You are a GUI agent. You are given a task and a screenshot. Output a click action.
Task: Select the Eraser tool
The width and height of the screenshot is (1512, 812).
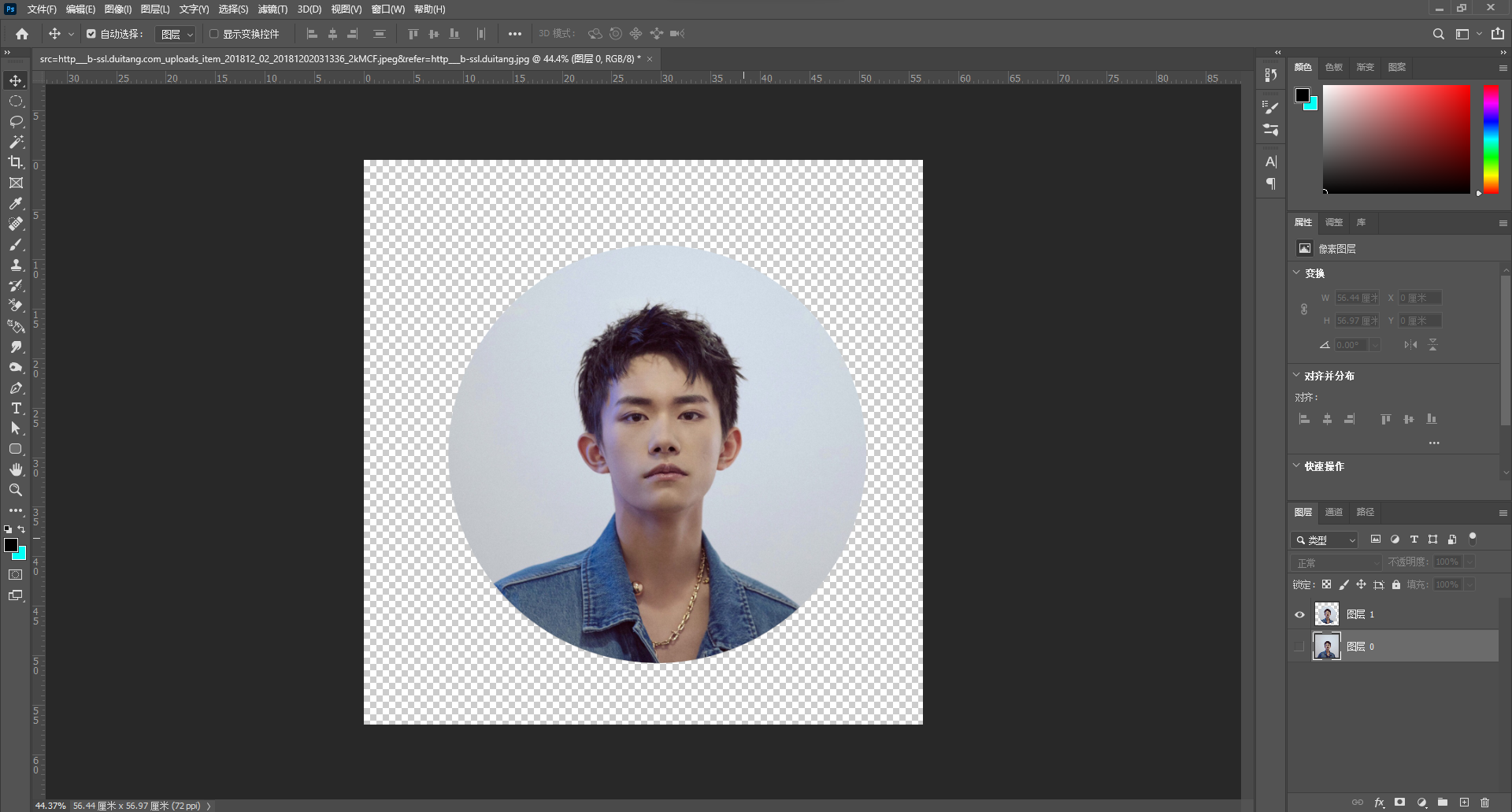point(16,306)
